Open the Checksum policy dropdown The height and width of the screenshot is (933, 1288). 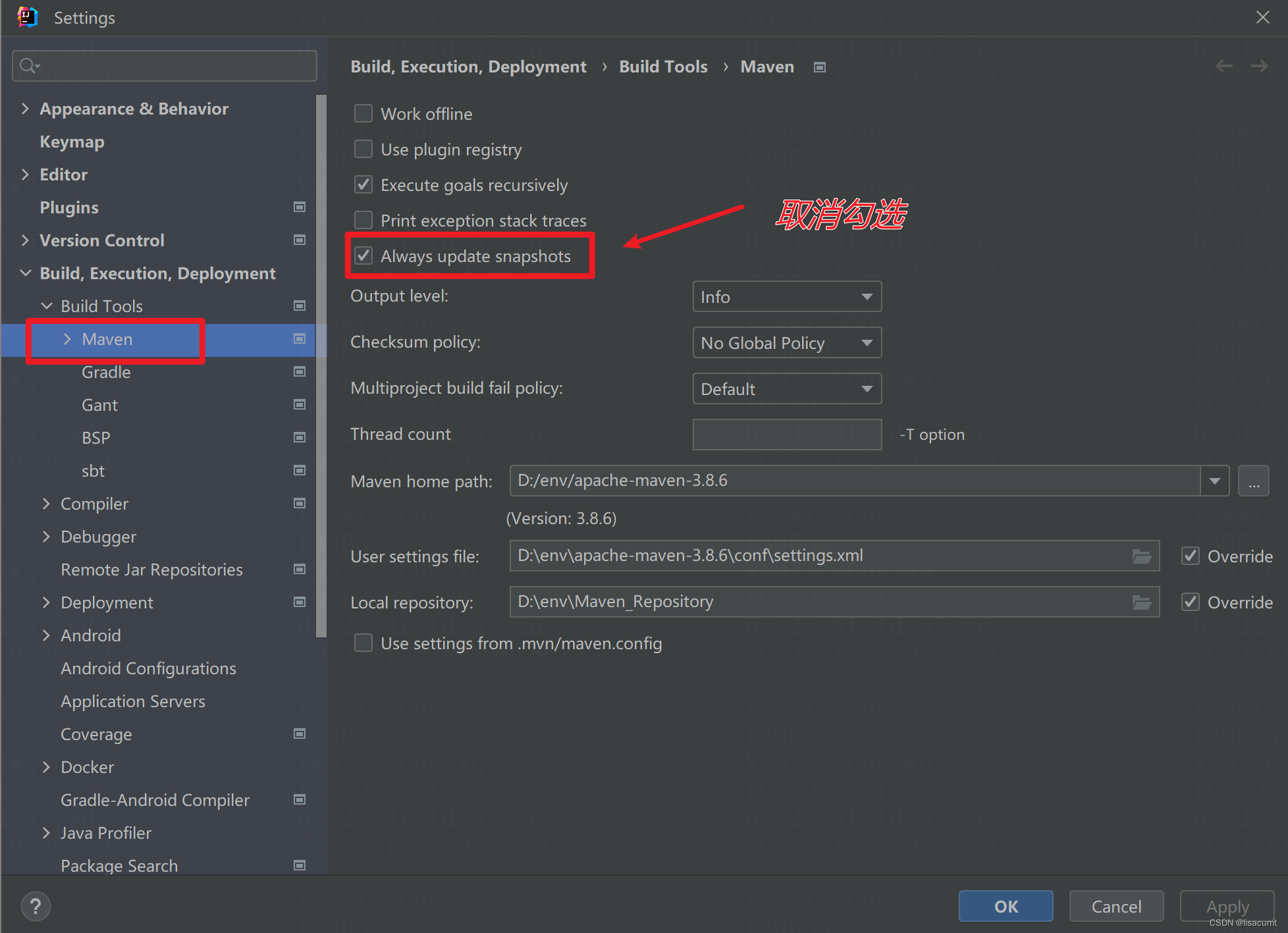(x=787, y=343)
